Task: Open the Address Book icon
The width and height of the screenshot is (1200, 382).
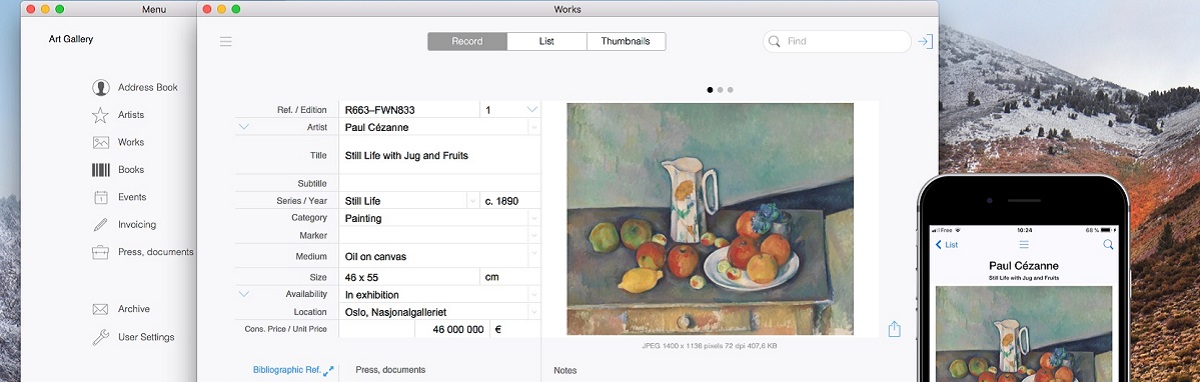Action: 100,88
